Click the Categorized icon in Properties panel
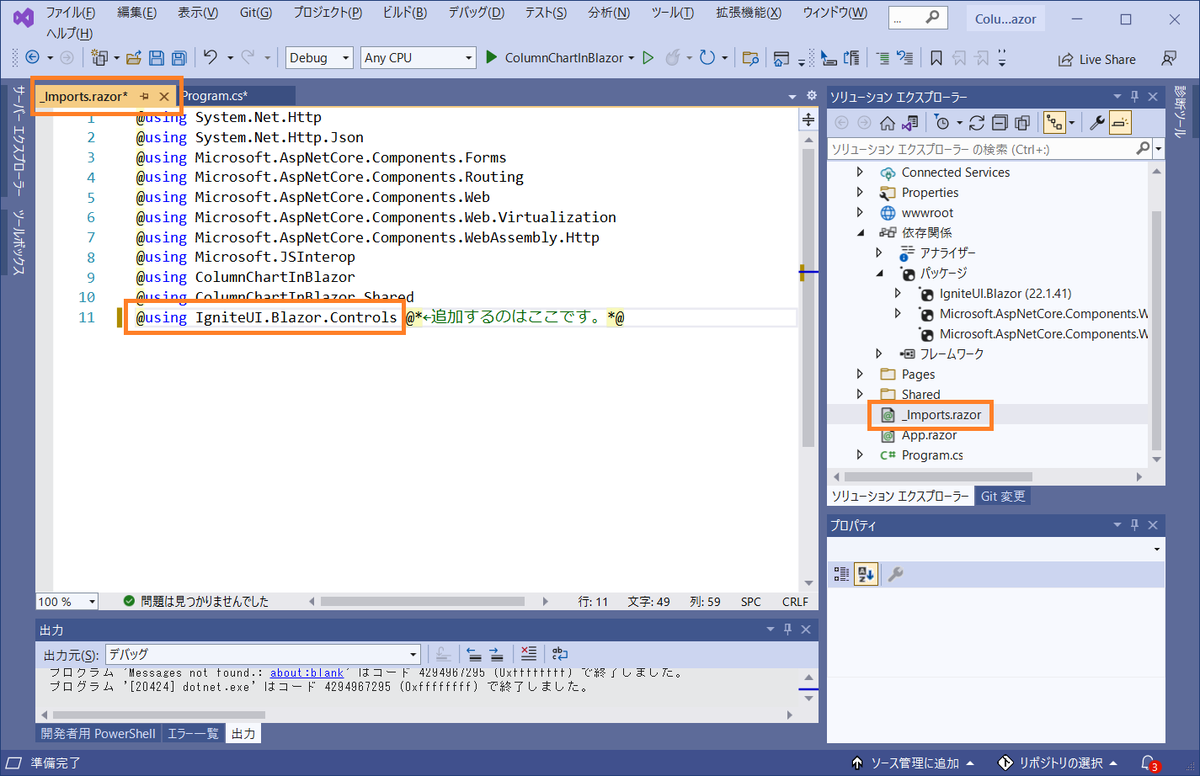Screen dimensions: 1200x776 click(842, 574)
